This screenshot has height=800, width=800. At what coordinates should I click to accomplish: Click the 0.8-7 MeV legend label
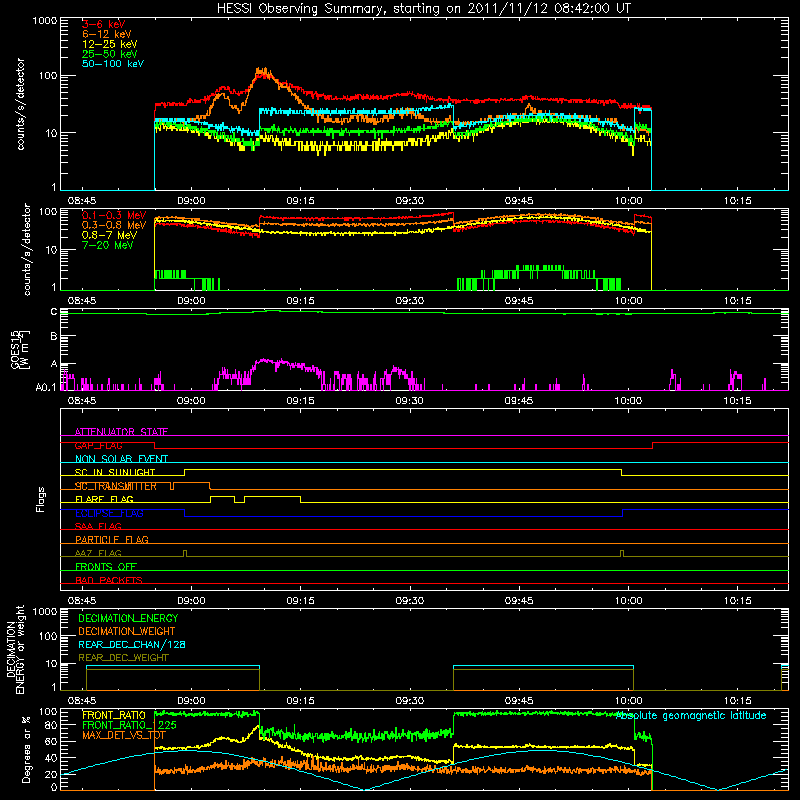(110, 235)
